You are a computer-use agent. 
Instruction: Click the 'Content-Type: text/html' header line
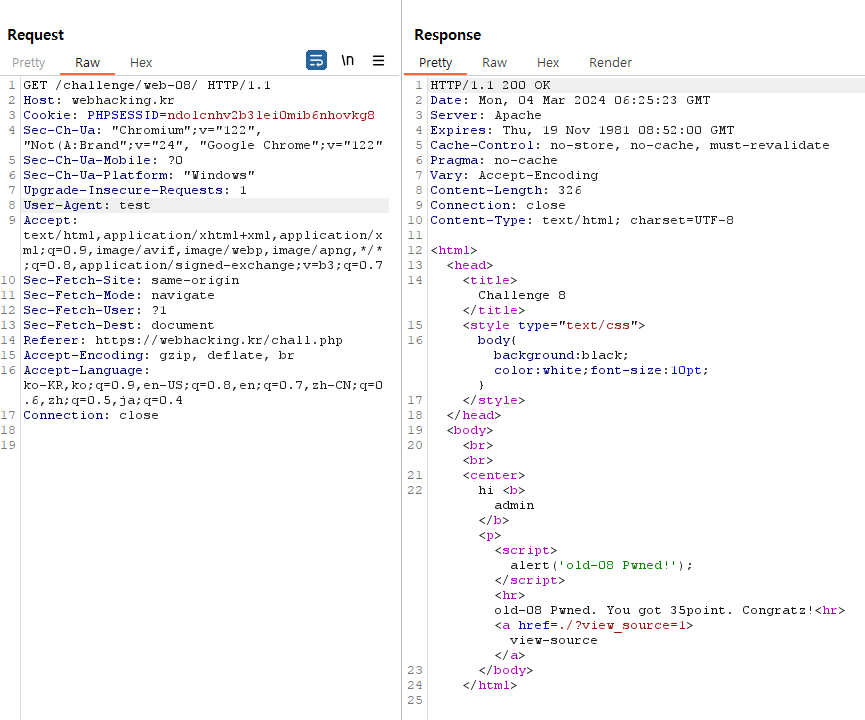click(582, 220)
